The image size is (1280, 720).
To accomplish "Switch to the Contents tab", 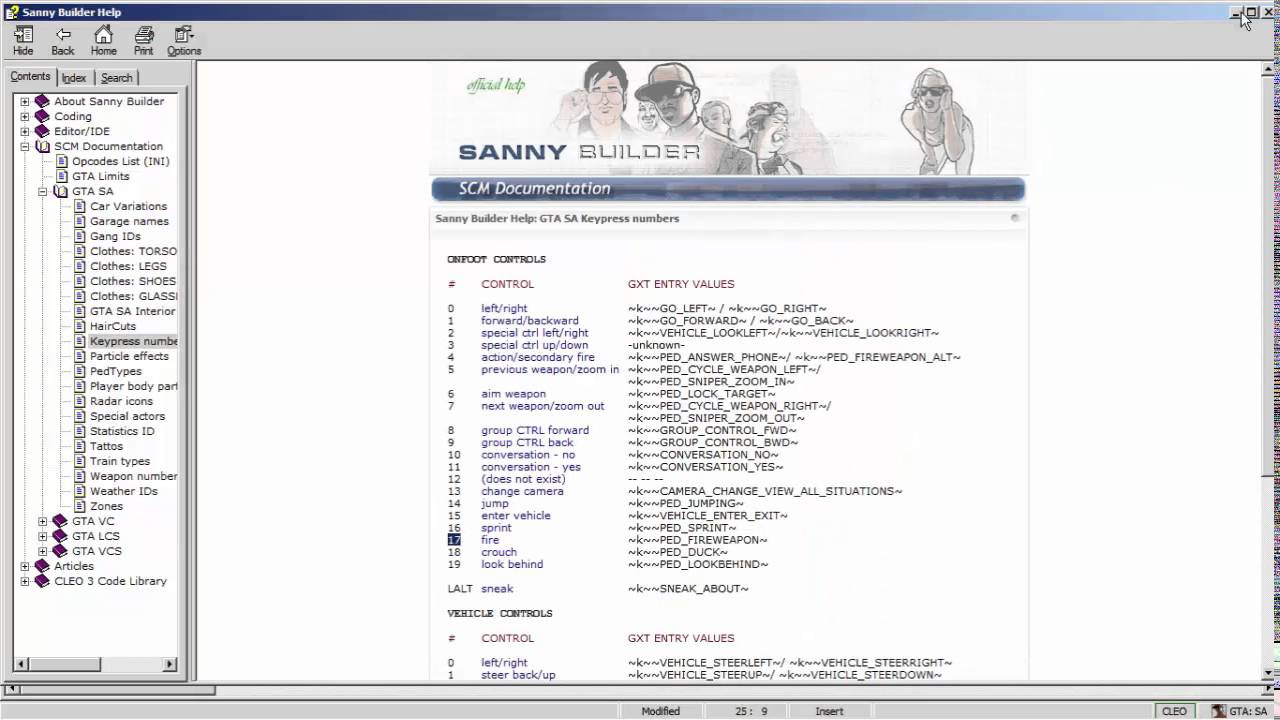I will [x=30, y=76].
